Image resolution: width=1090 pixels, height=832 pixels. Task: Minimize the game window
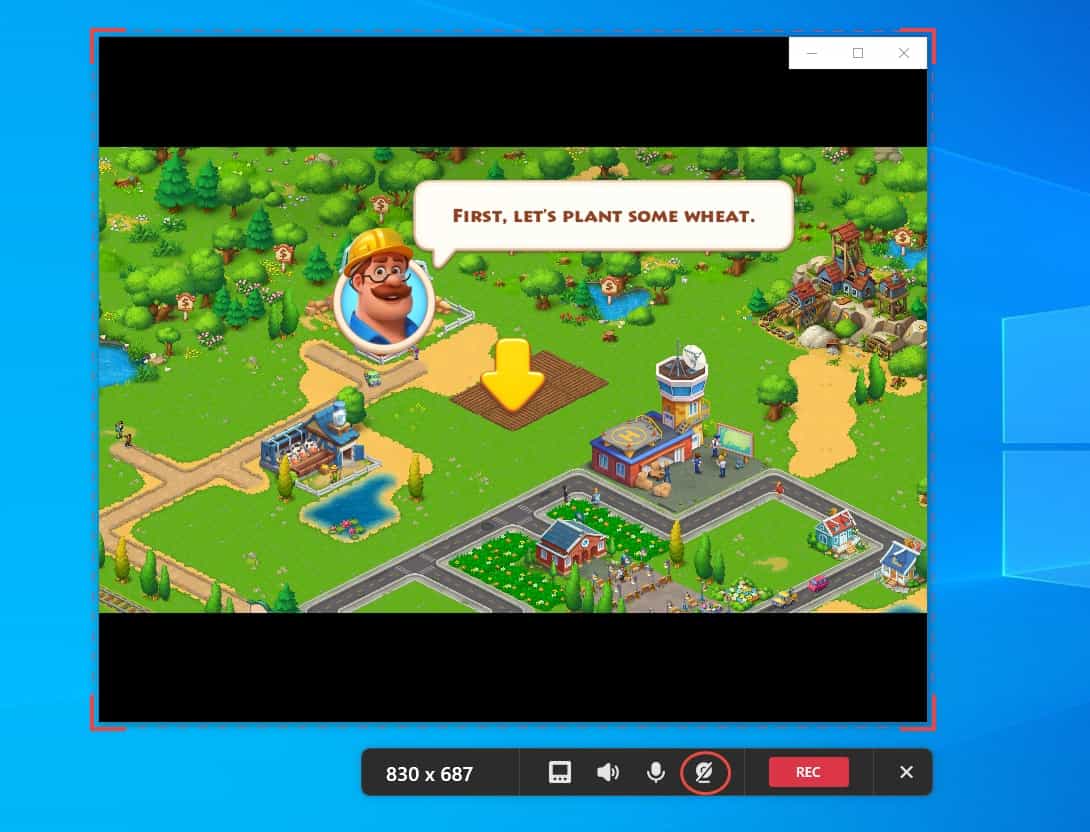coord(812,53)
